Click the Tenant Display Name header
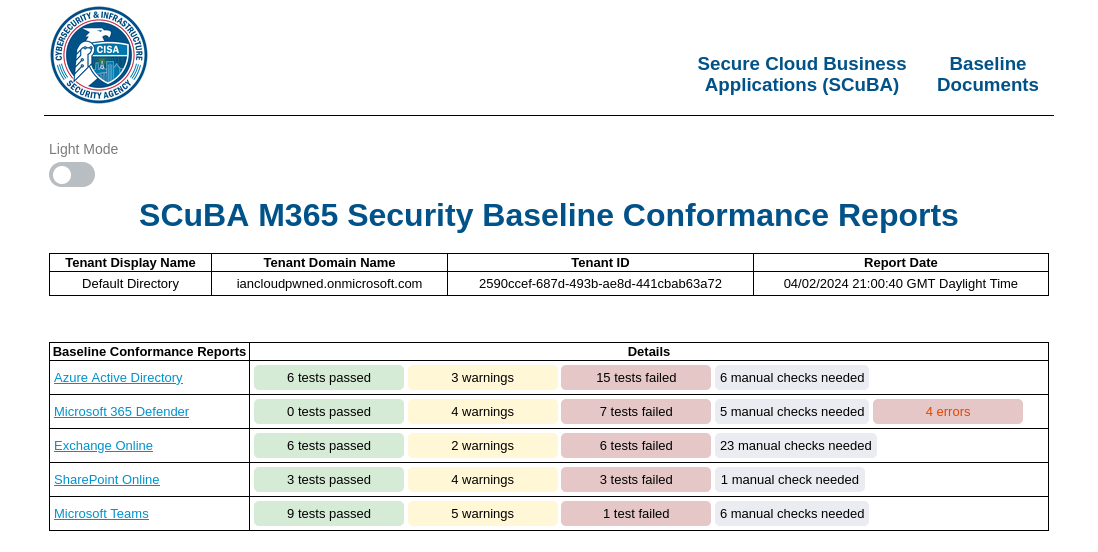Image resolution: width=1098 pixels, height=552 pixels. 130,263
